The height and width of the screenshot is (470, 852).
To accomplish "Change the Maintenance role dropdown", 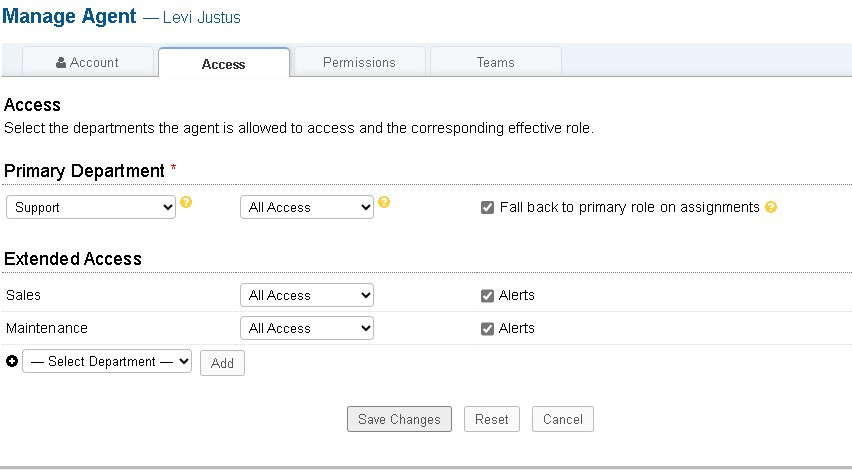I will (307, 328).
